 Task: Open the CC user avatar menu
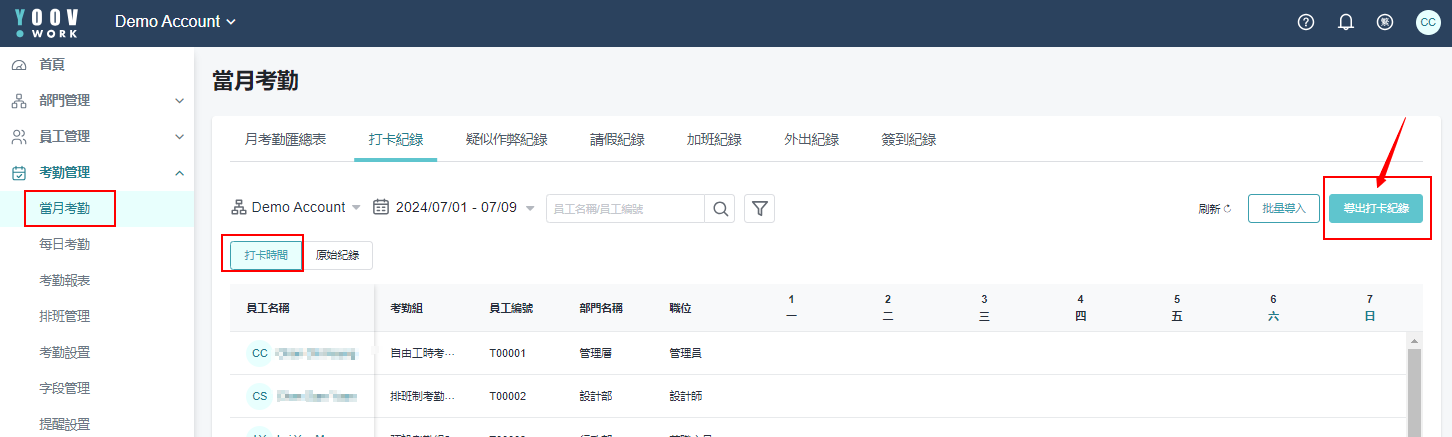pos(1428,22)
